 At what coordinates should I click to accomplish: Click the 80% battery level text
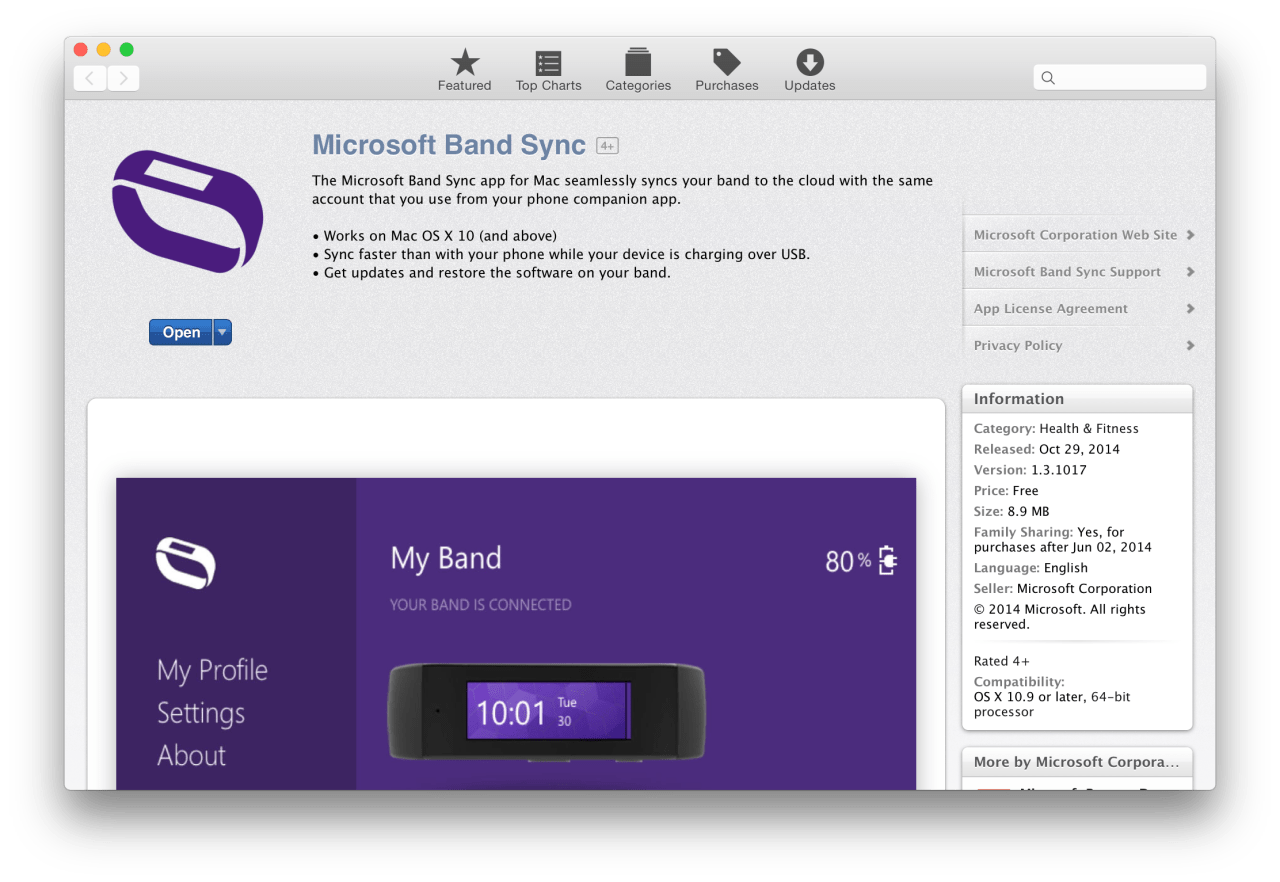848,561
